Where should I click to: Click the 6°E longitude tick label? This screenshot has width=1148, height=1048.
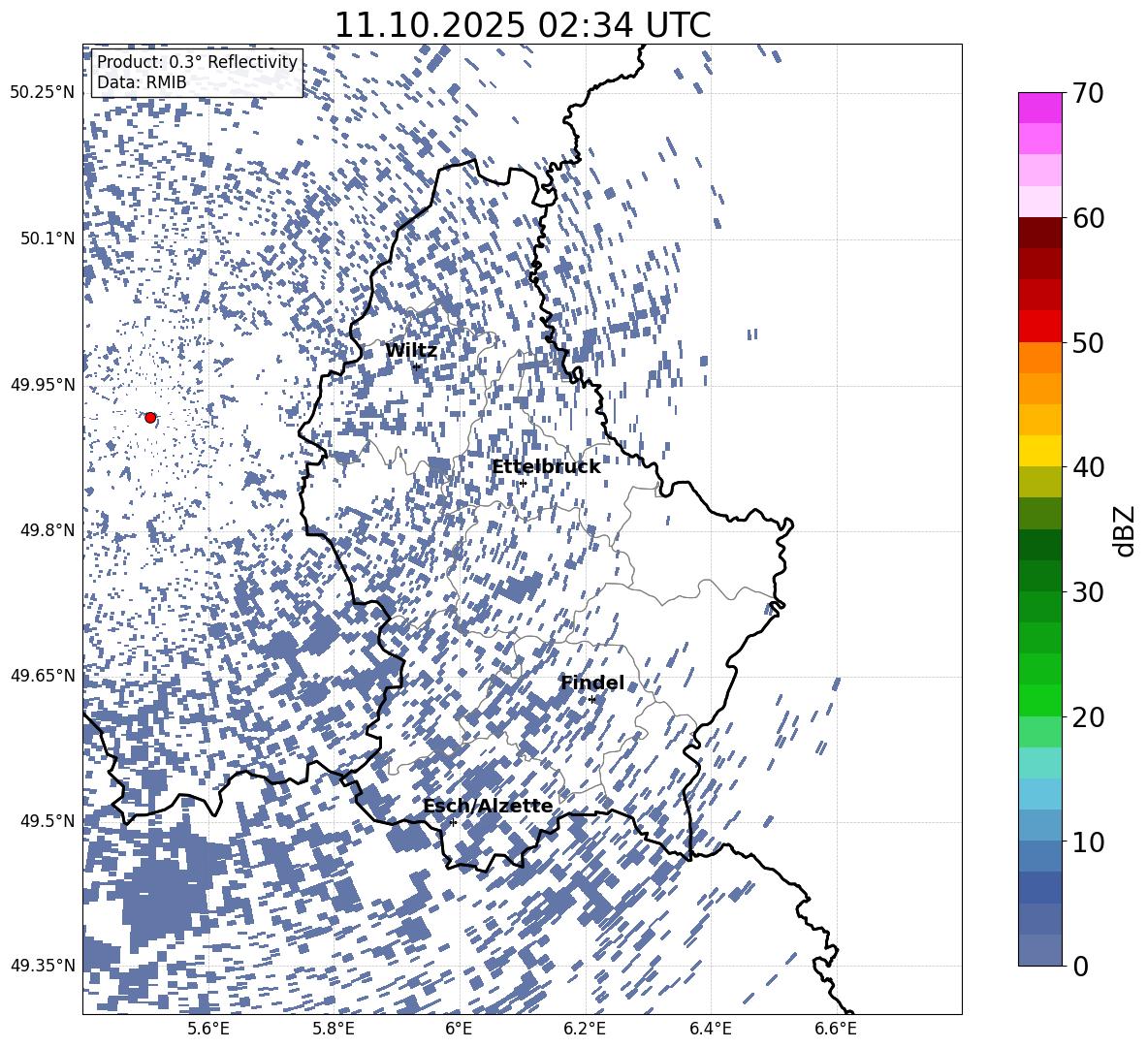(x=459, y=1030)
